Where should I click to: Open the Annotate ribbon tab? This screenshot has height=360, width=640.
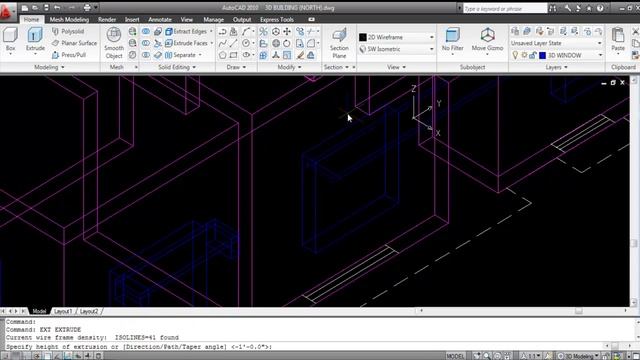pos(160,19)
